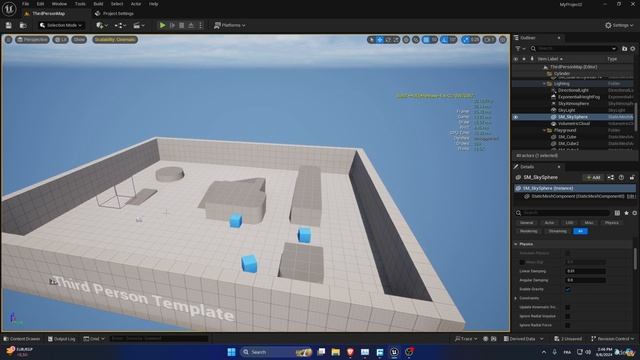The image size is (640, 360).
Task: Open the File menu
Action: tap(25, 4)
